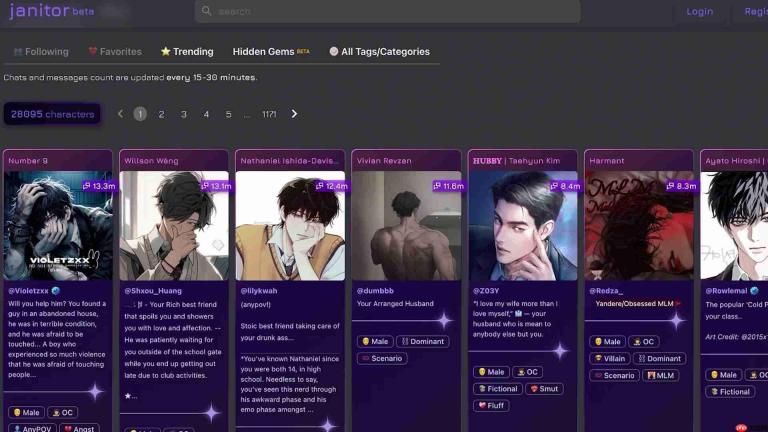The width and height of the screenshot is (768, 432).
Task: Click the search magnifier icon
Action: click(206, 11)
